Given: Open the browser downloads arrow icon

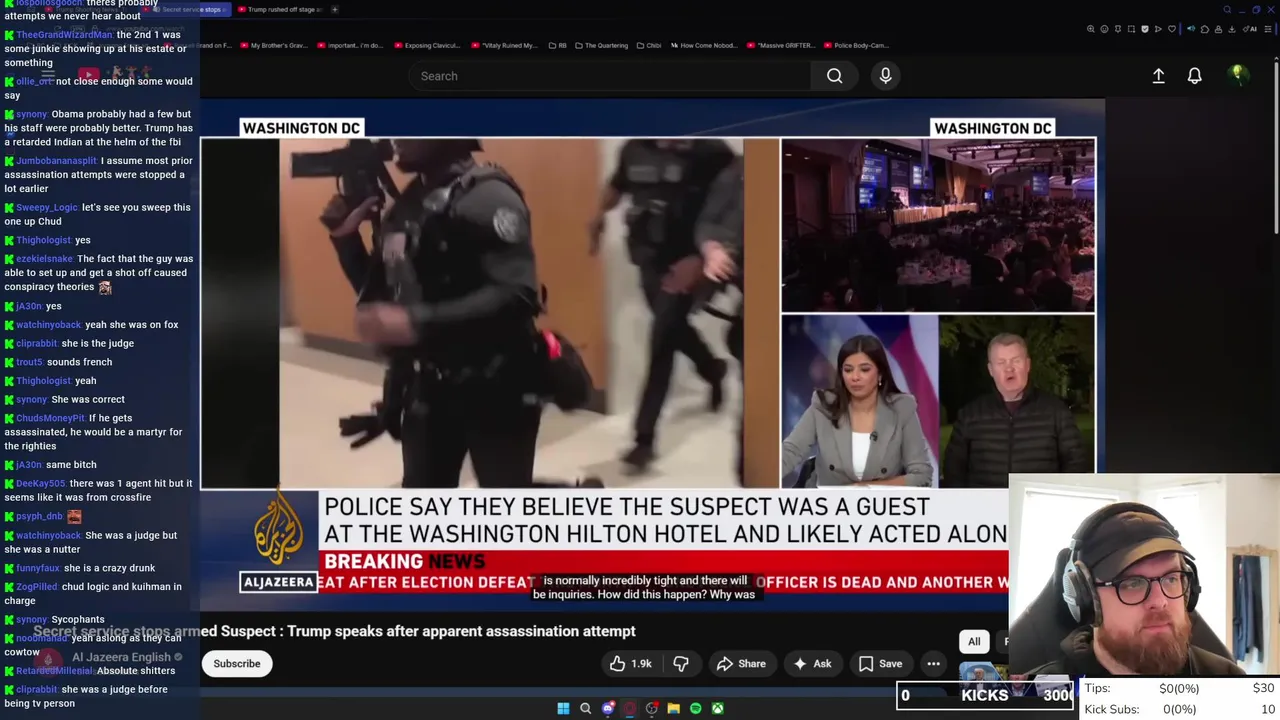Looking at the screenshot, I should [1232, 29].
